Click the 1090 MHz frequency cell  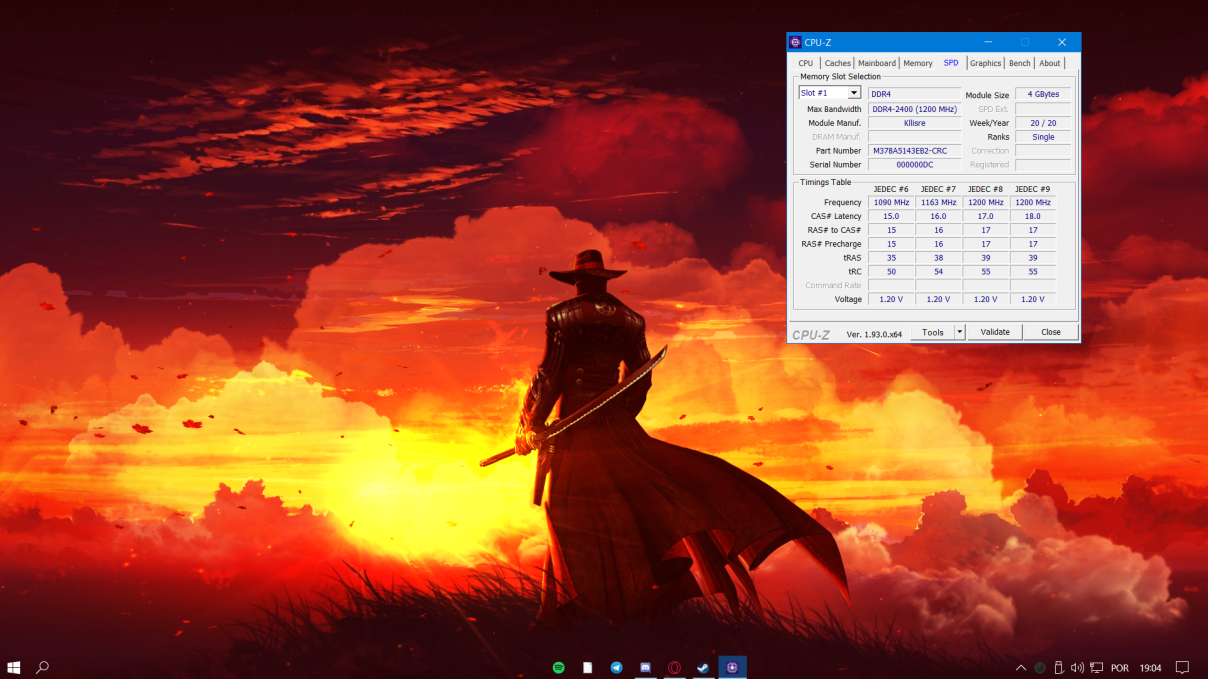click(891, 202)
